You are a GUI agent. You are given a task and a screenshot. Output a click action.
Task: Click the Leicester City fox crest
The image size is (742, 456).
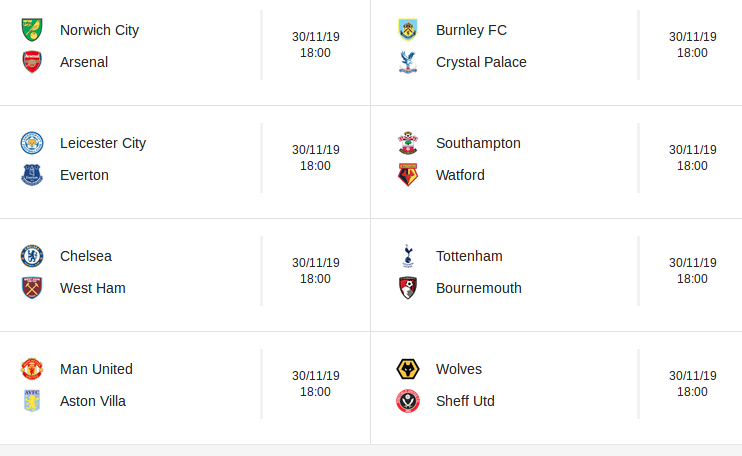pos(32,143)
